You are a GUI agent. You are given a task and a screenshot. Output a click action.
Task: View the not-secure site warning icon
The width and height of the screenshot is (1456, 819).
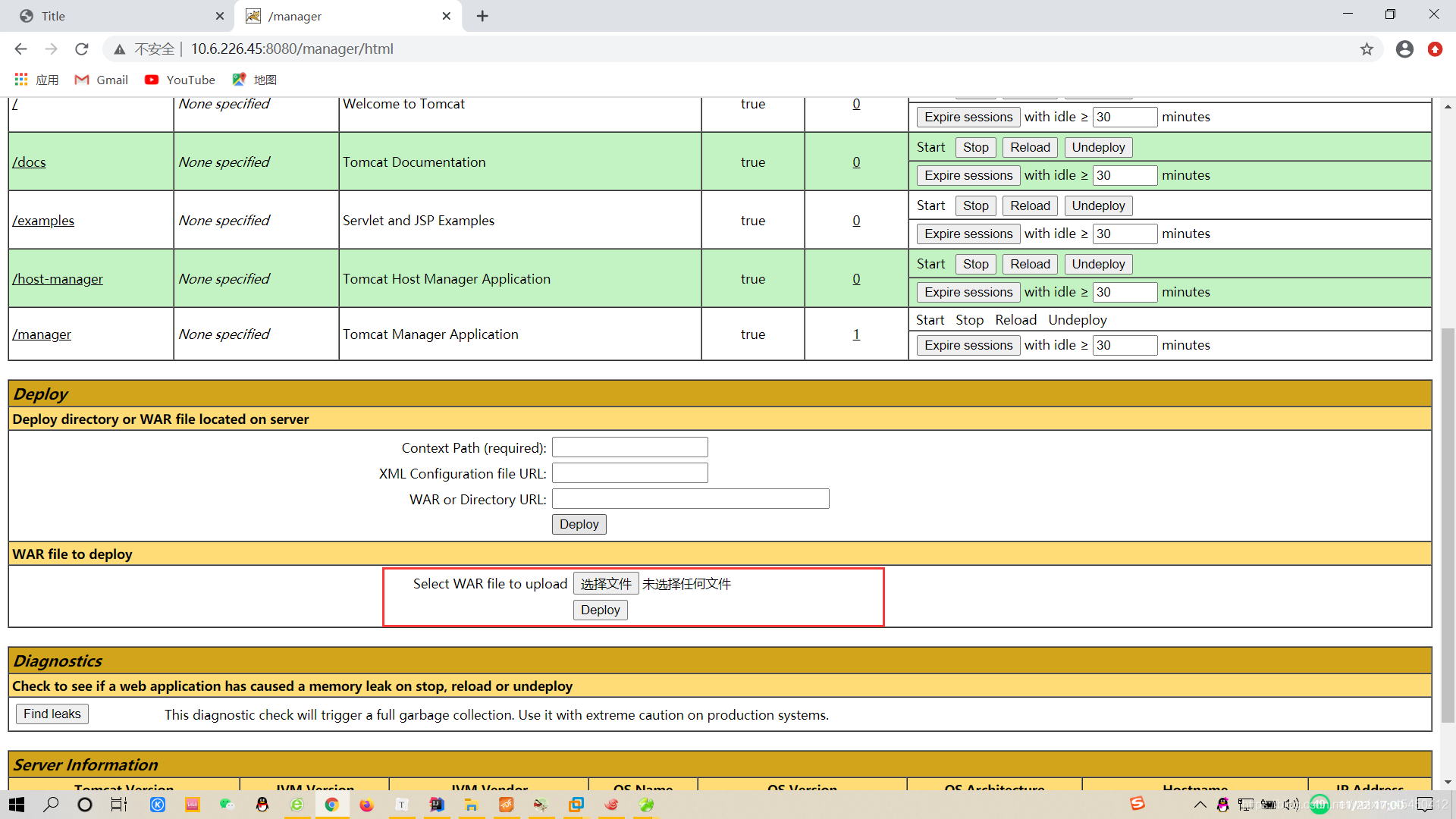(x=120, y=49)
